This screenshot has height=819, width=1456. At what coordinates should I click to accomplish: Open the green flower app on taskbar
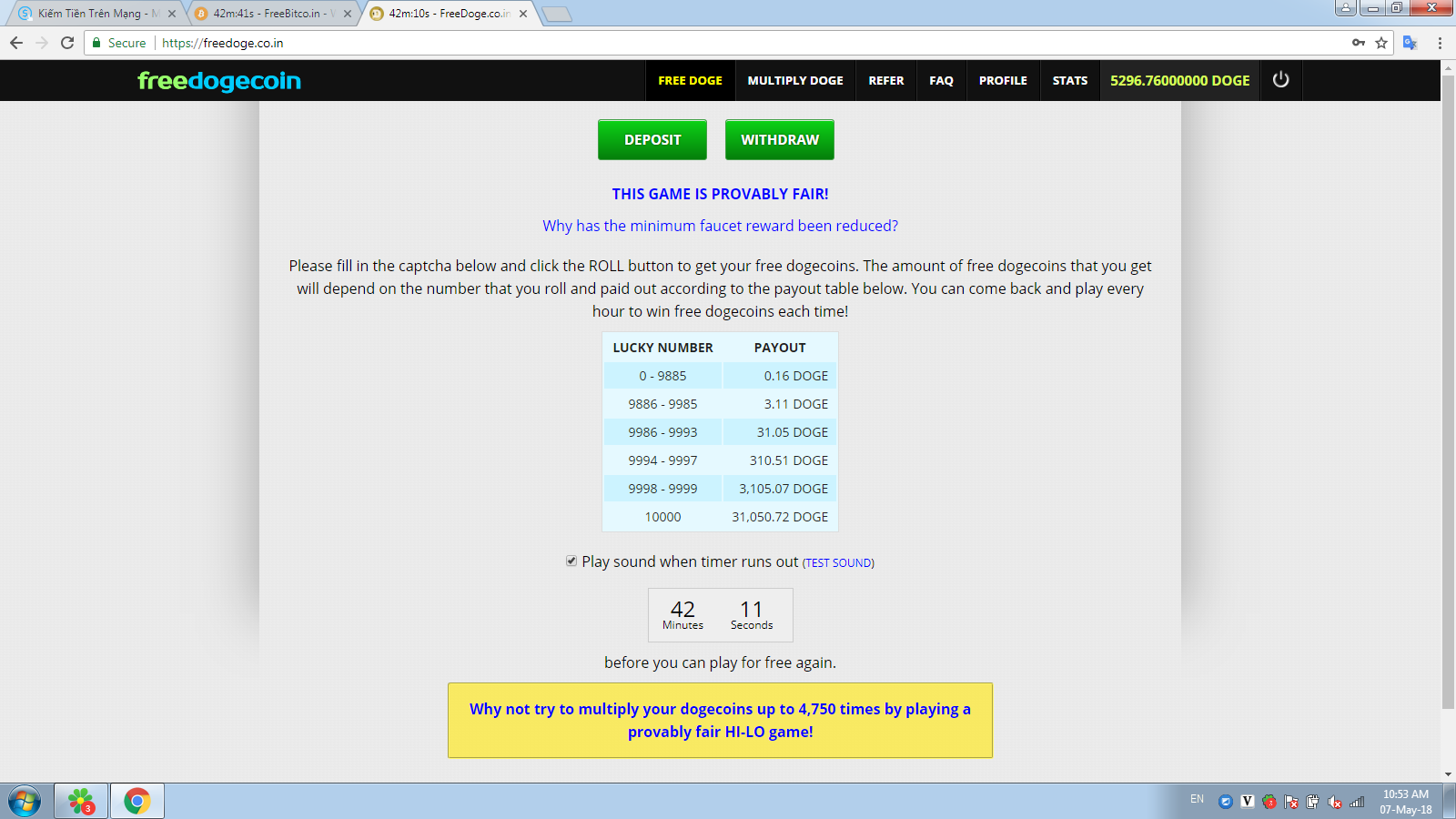tap(81, 802)
